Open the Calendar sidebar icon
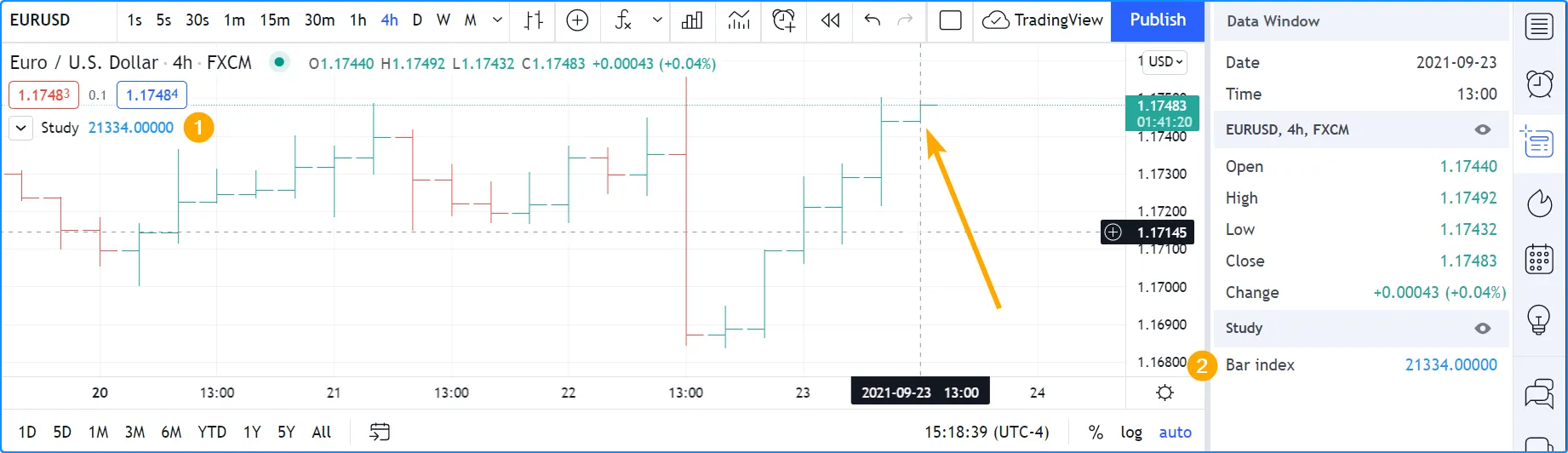Image resolution: width=1568 pixels, height=453 pixels. (1539, 259)
